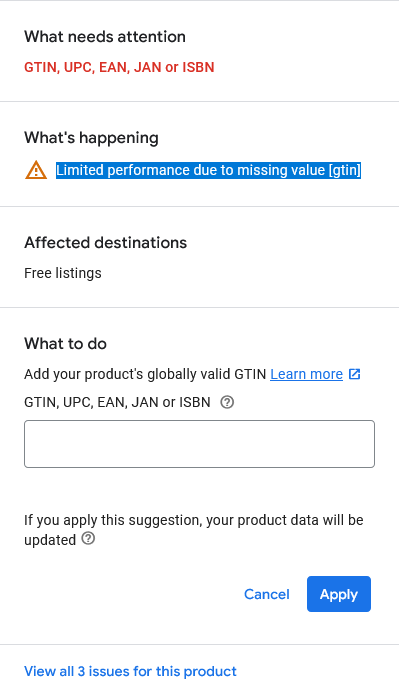Click 'Add your product's globally valid GTIN' text
This screenshot has width=399, height=686.
(145, 374)
